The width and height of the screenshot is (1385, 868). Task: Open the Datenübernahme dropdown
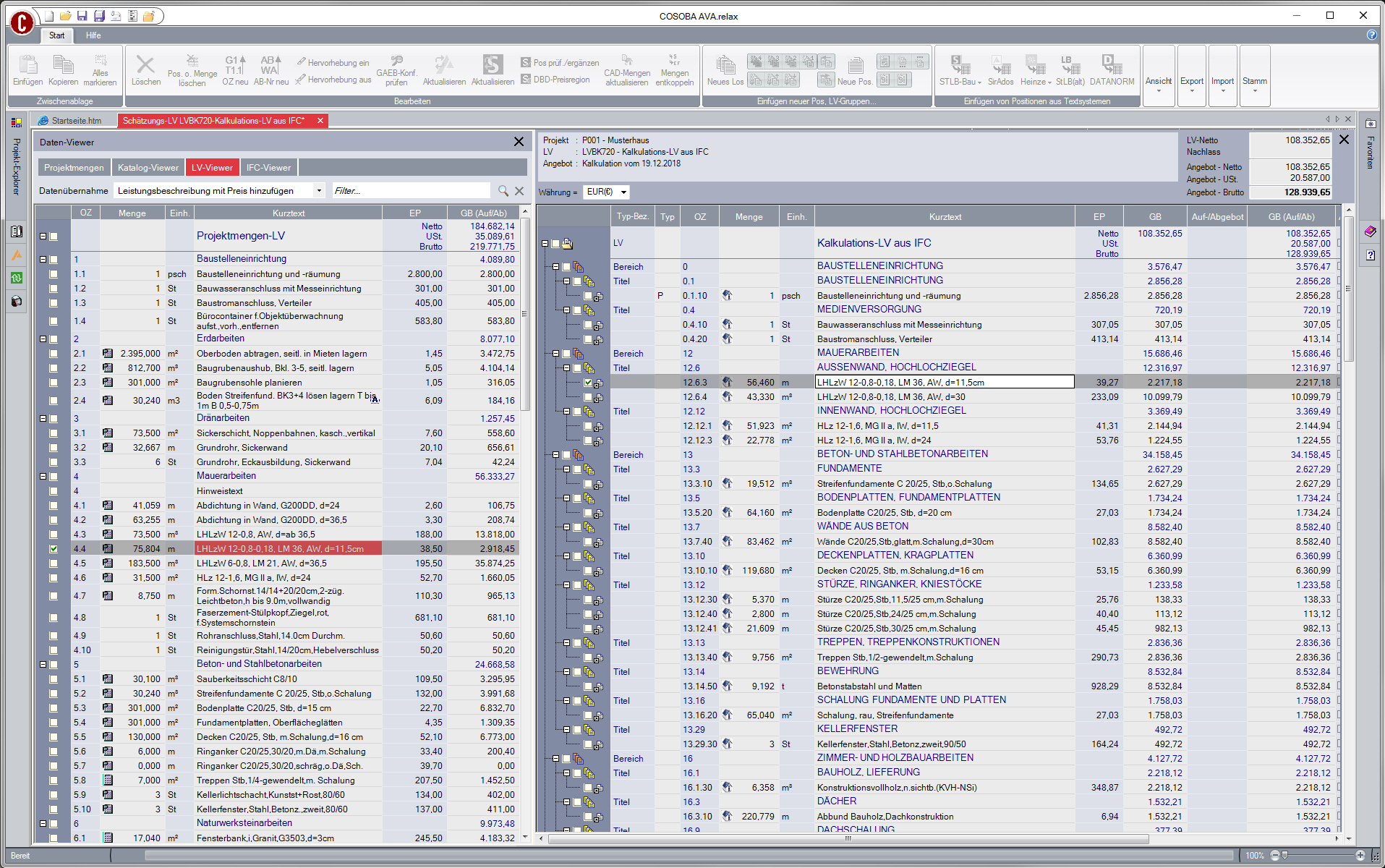tap(319, 191)
